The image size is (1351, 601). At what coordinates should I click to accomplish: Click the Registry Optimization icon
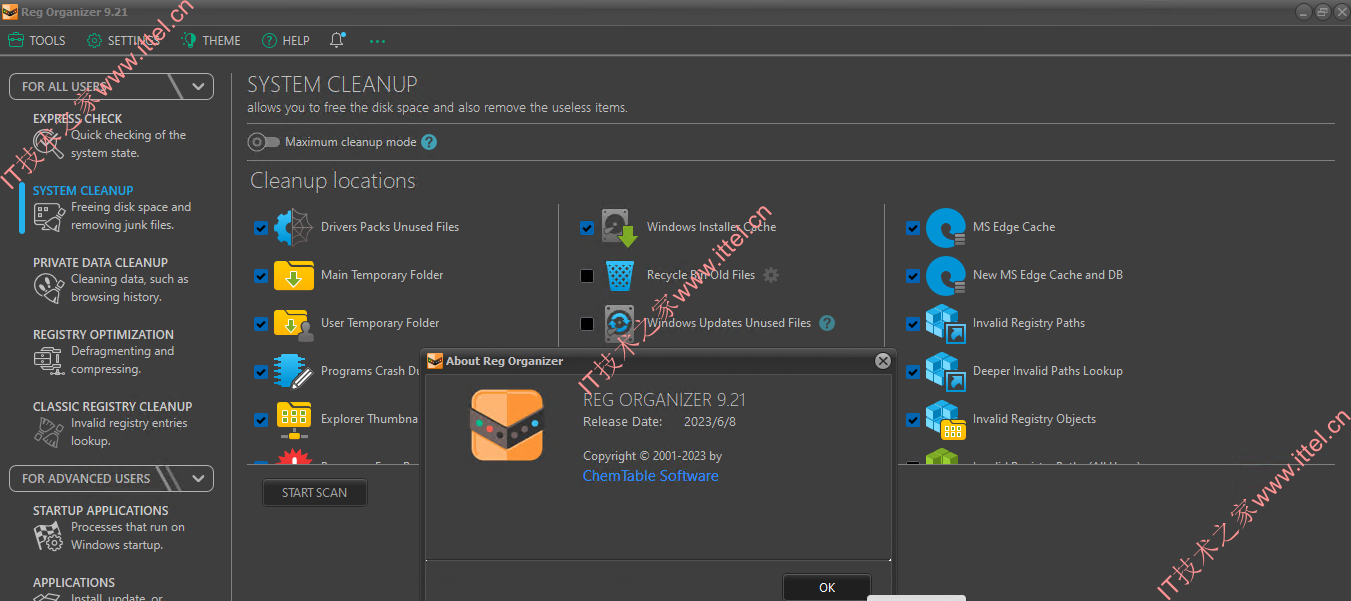(x=48, y=361)
